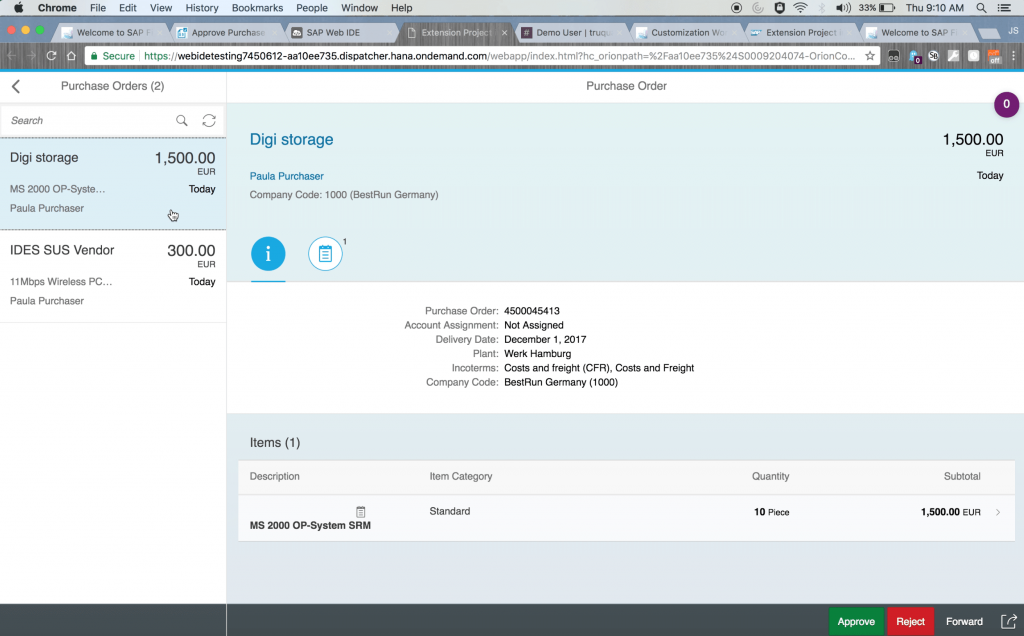
Task: Bookmark page with the star icon
Action: pyautogui.click(x=870, y=56)
